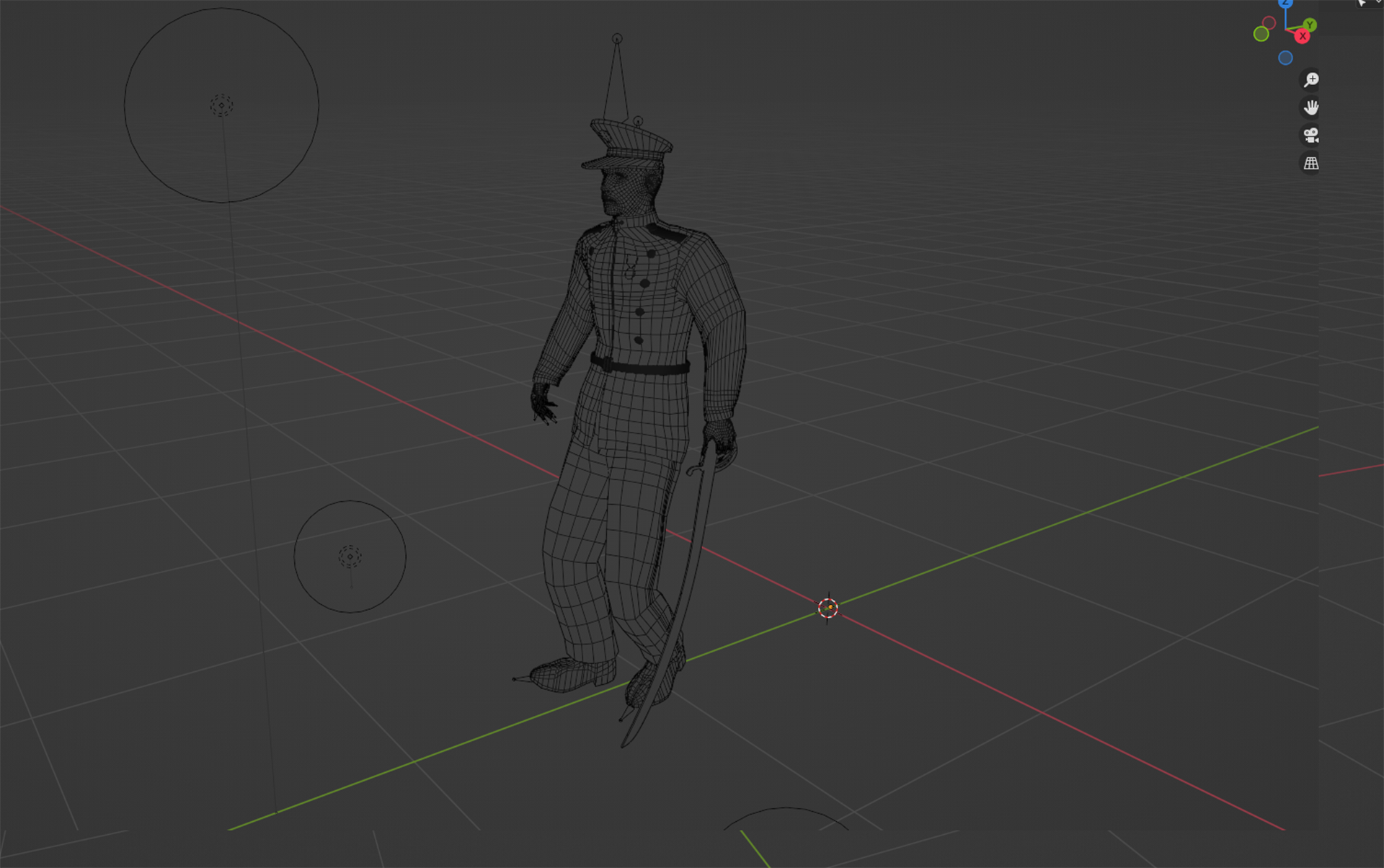Toggle the camera view icon
The width and height of the screenshot is (1384, 868).
pos(1310,135)
